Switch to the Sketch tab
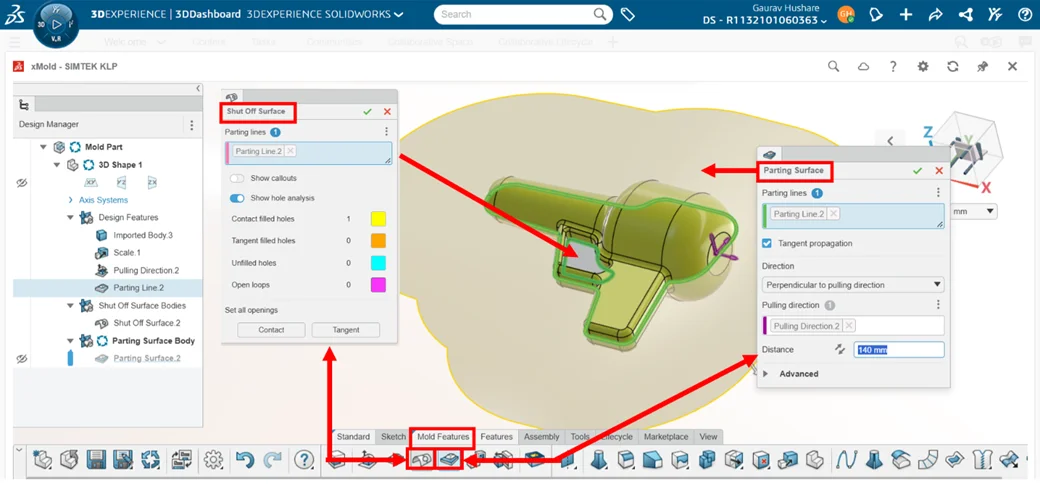The height and width of the screenshot is (484, 1040). [393, 436]
